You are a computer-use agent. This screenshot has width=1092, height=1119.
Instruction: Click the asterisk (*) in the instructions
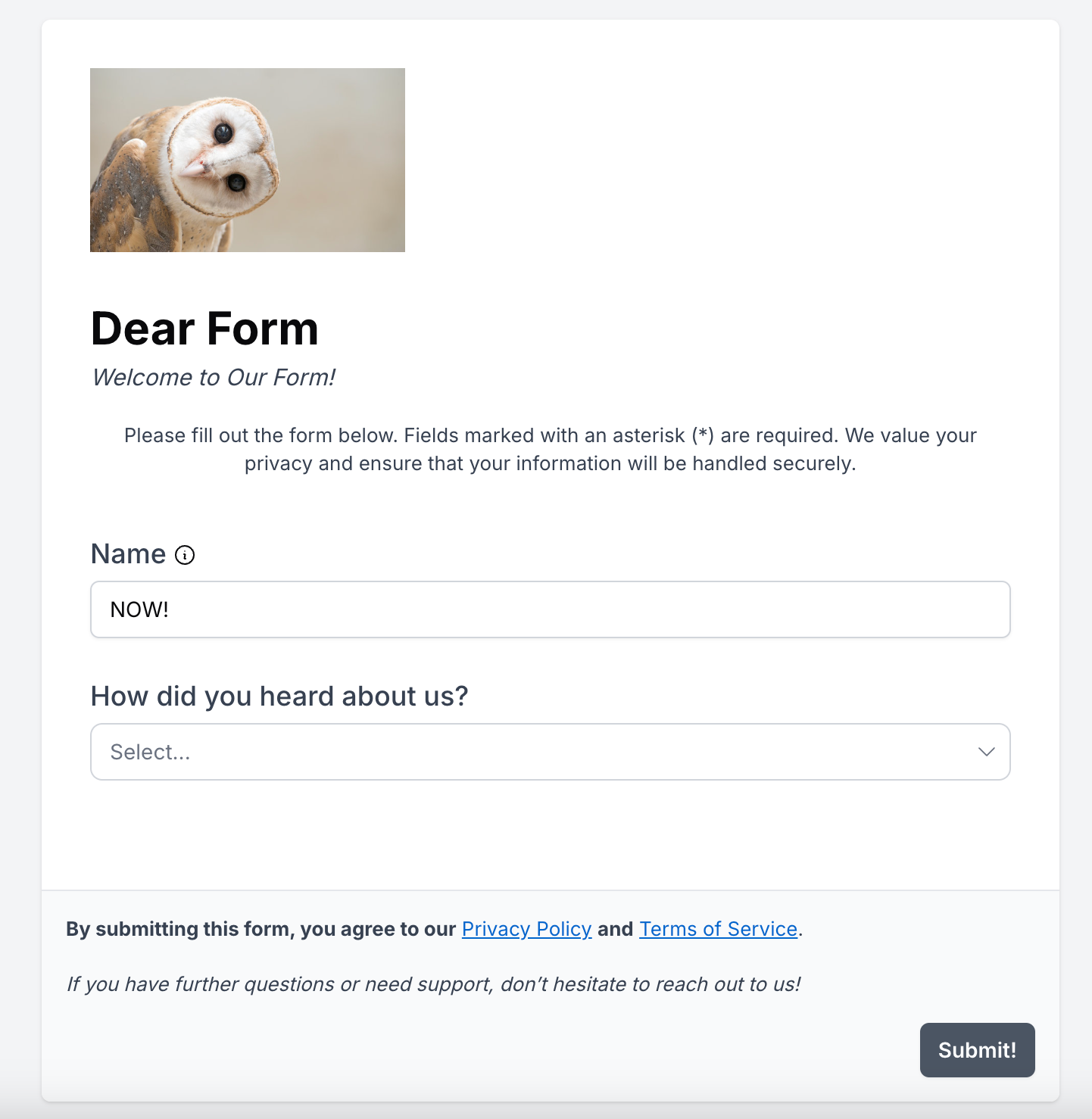(x=704, y=435)
